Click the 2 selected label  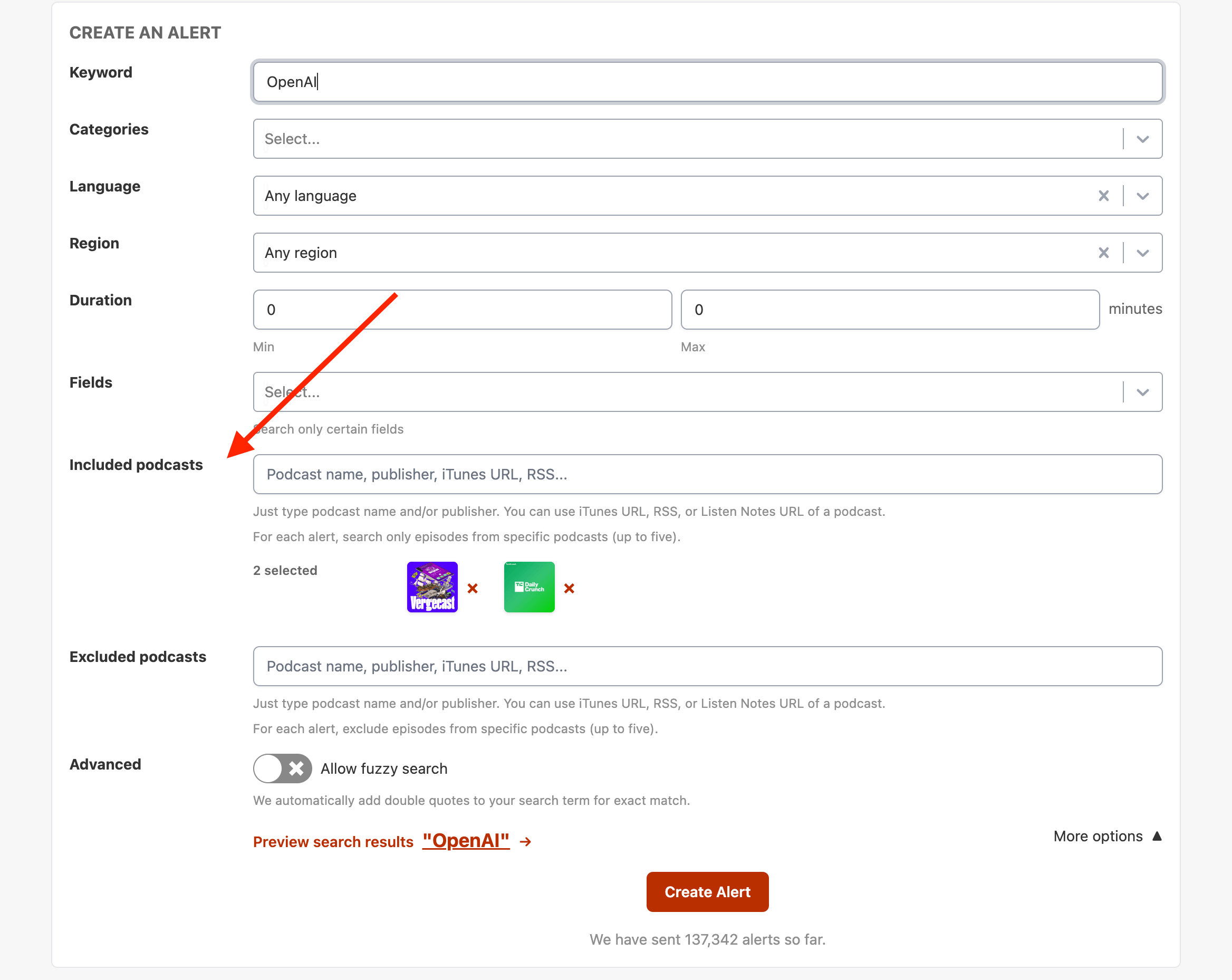[x=285, y=570]
